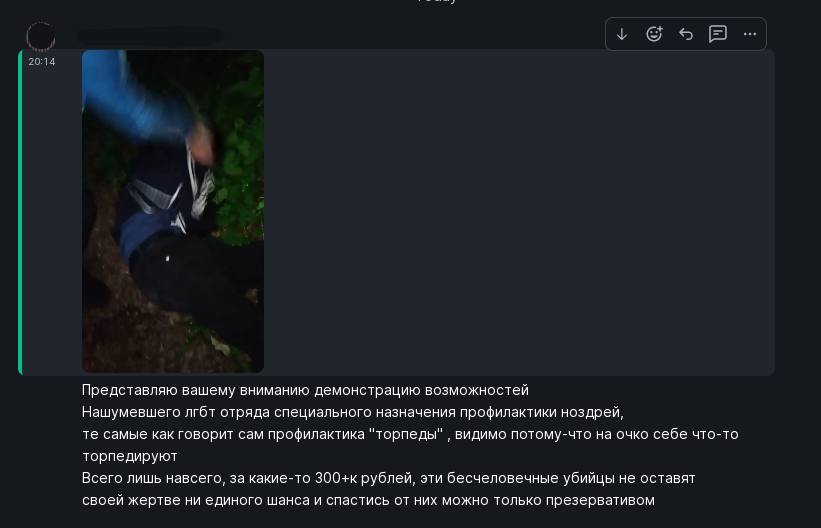
Task: Click the line starting with "Всего лишь навсего"
Action: [389, 478]
